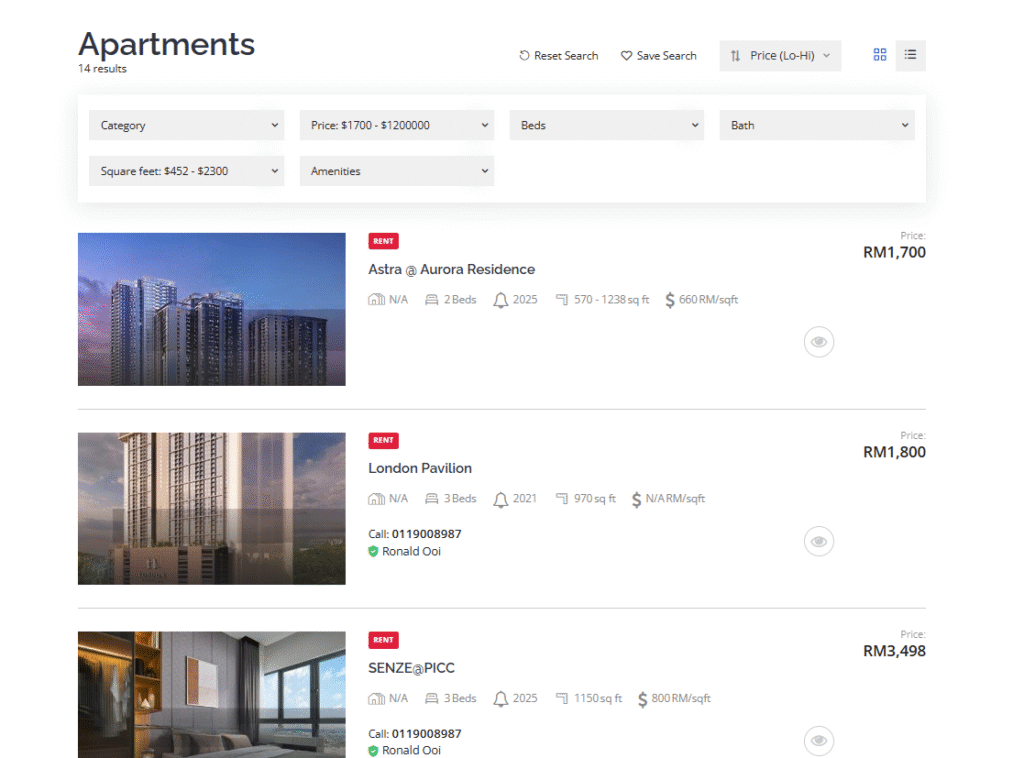Open the SENZE@PICC listing title
Screen dimensions: 1024x758
[412, 668]
